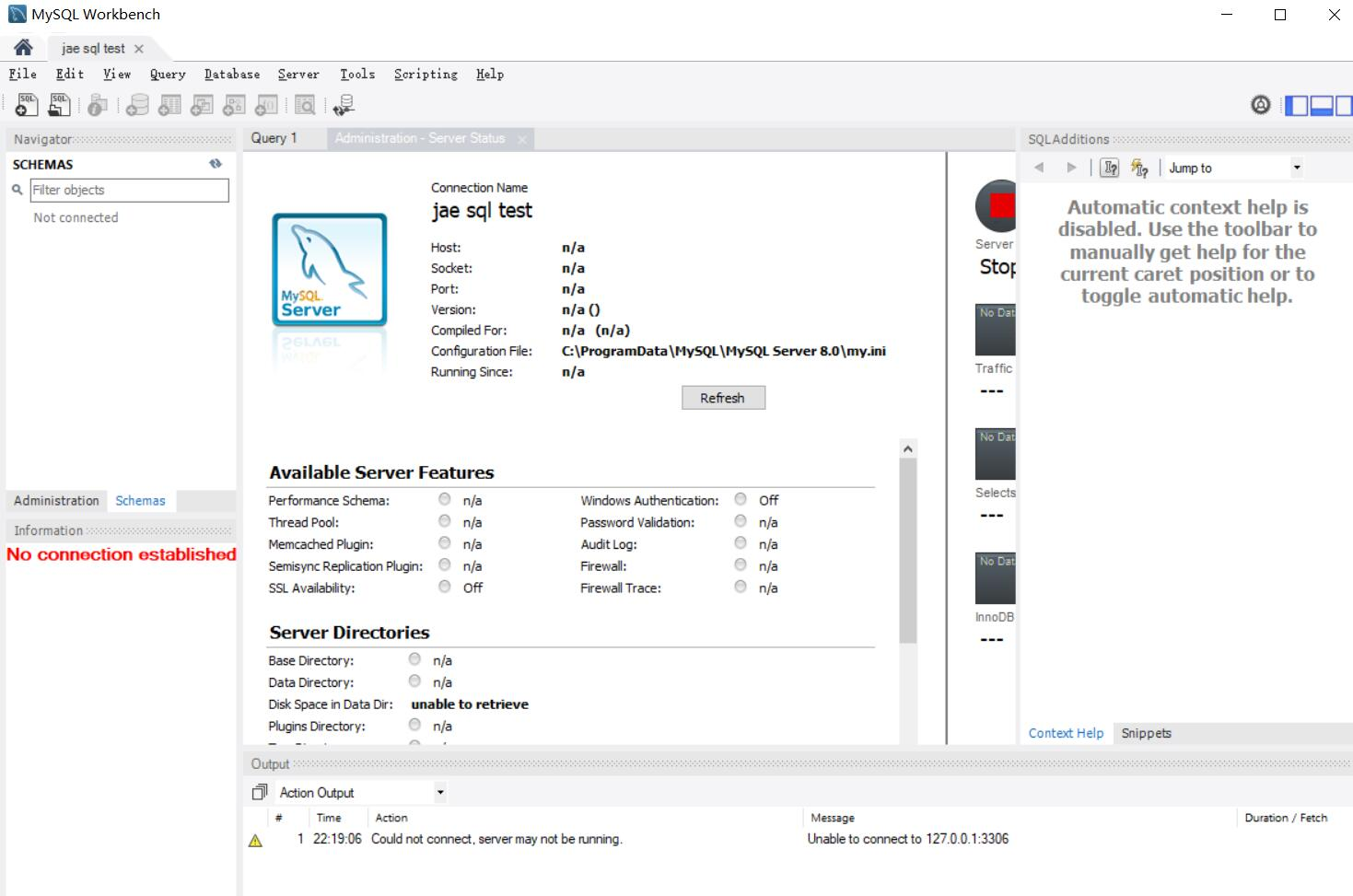Screen dimensions: 1353x896
Task: Go to the home screen tab
Action: (23, 48)
